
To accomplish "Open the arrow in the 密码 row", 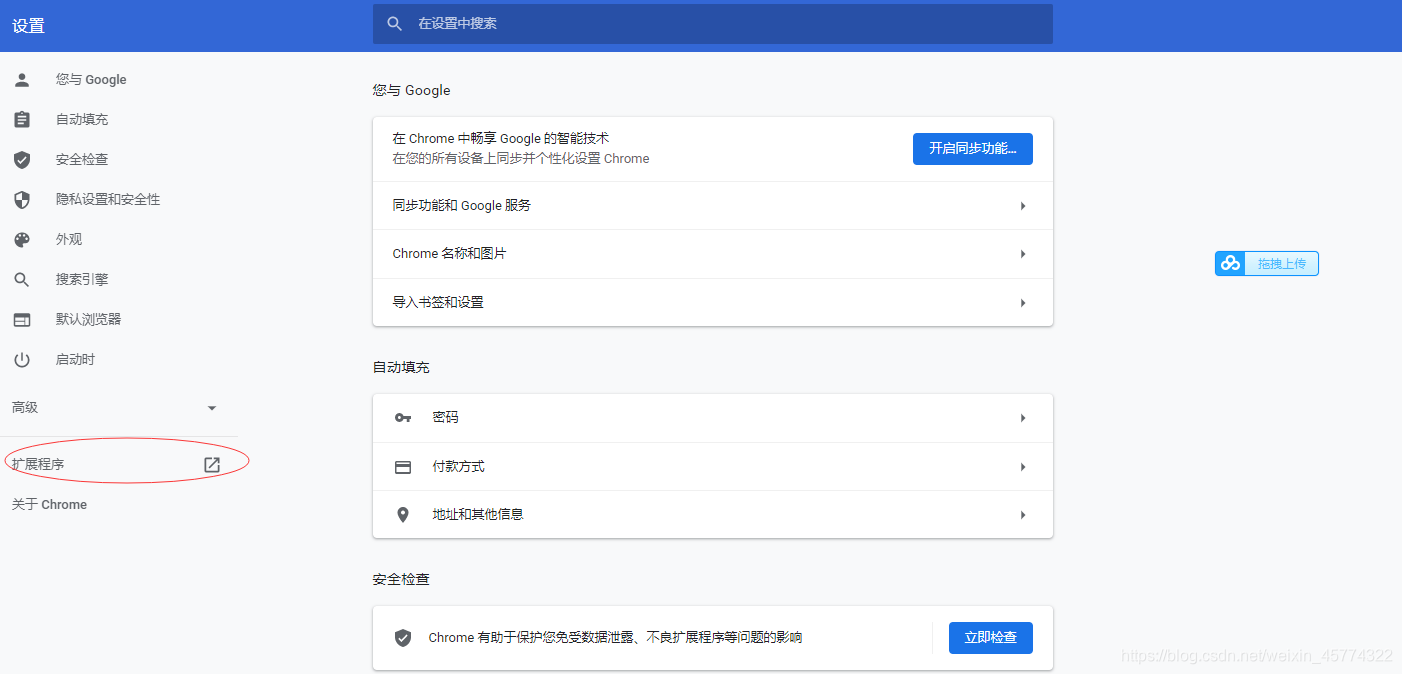I will pos(1023,418).
